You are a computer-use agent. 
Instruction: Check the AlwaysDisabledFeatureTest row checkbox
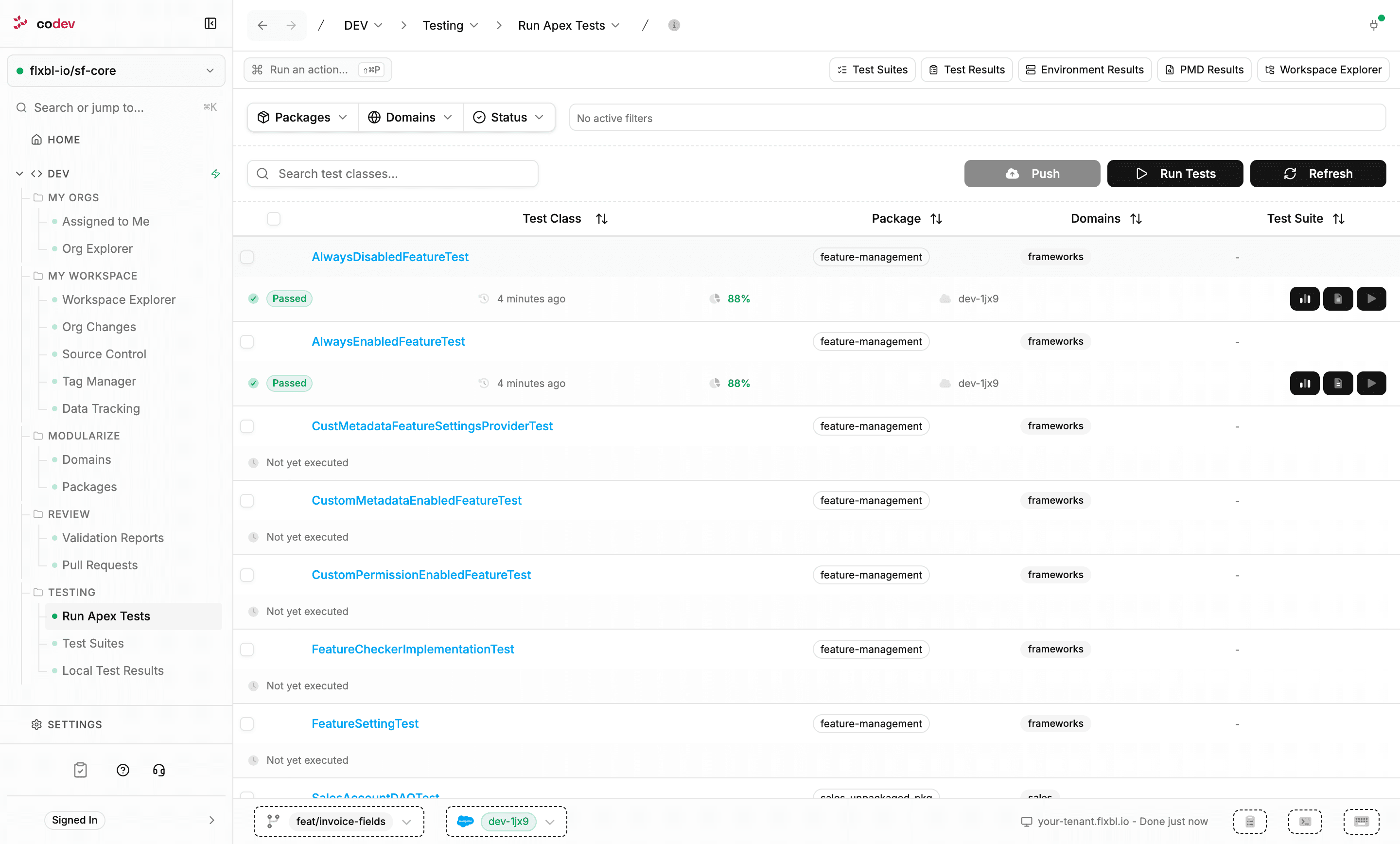pos(247,257)
